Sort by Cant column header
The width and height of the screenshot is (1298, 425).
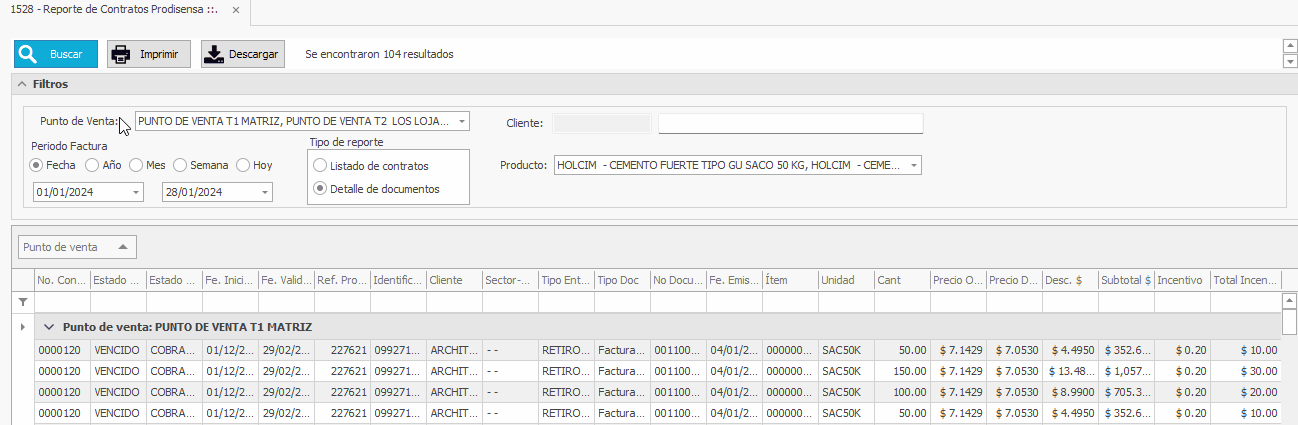click(x=902, y=281)
